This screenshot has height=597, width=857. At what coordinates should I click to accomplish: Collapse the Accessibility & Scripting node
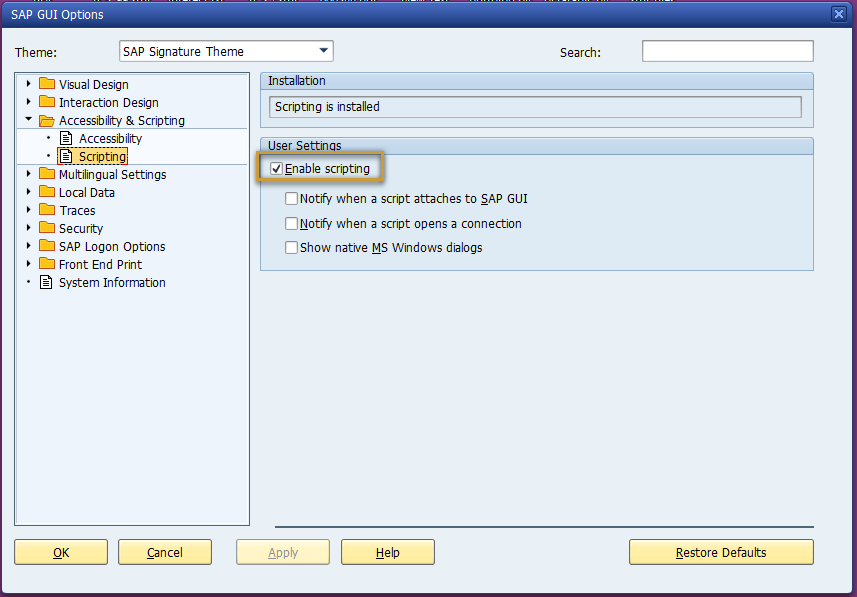click(x=28, y=120)
